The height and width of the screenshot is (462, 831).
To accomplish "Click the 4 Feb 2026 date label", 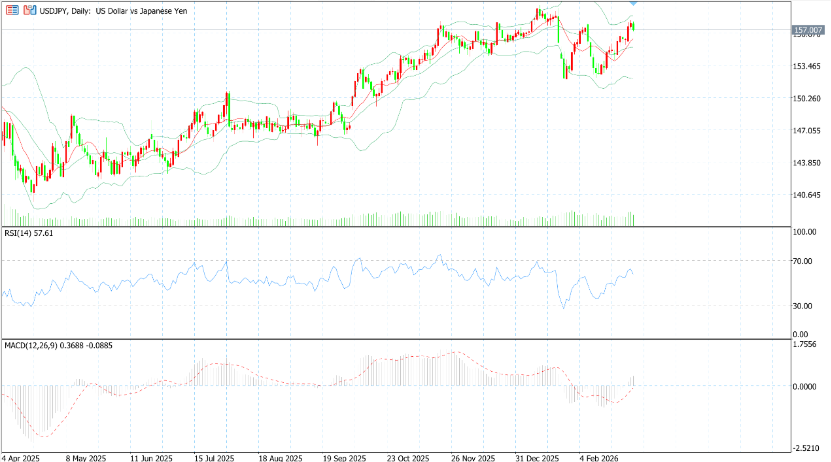I will [x=598, y=458].
